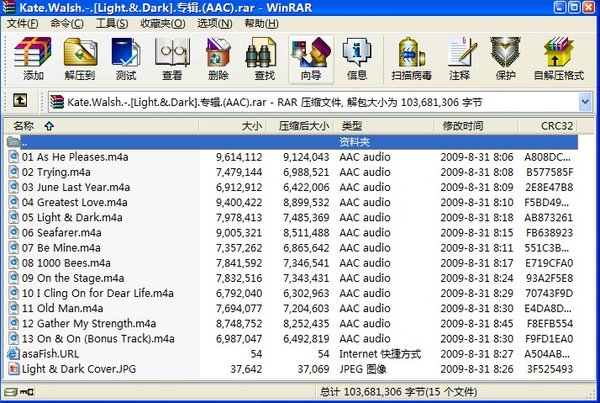
Task: Click the JPEG 图像 type cell
Action: coord(363,369)
